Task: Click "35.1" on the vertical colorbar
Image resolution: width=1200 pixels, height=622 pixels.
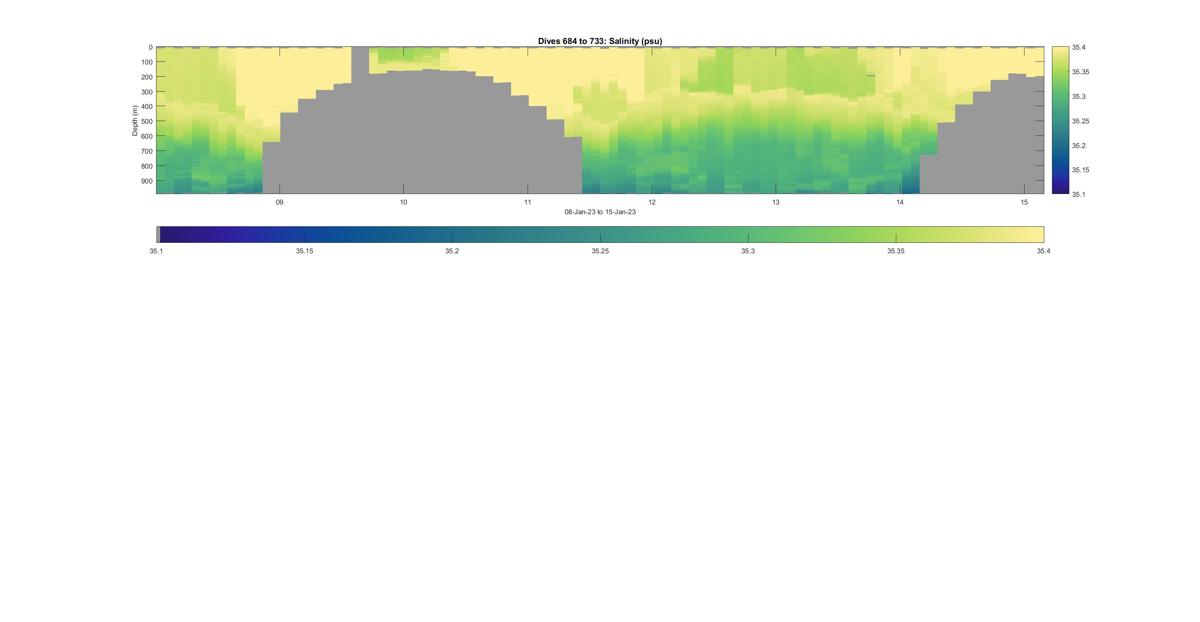Action: (x=1079, y=194)
